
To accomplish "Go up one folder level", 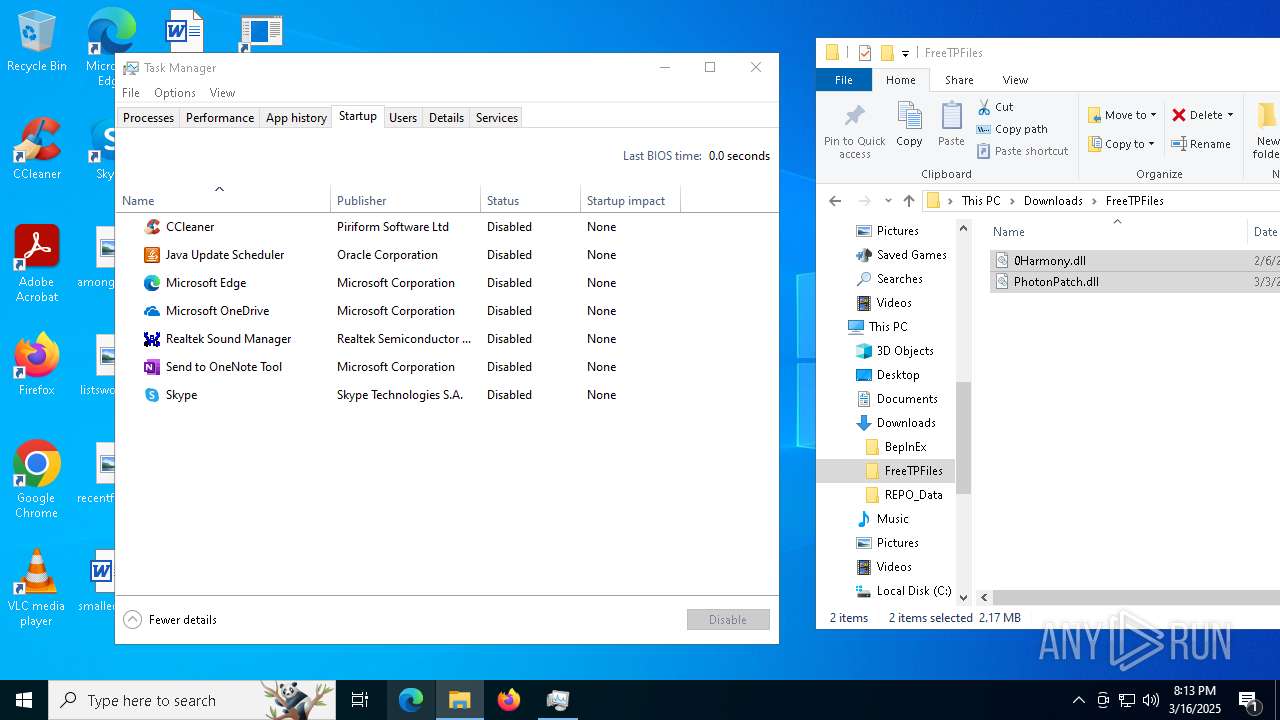I will [908, 201].
